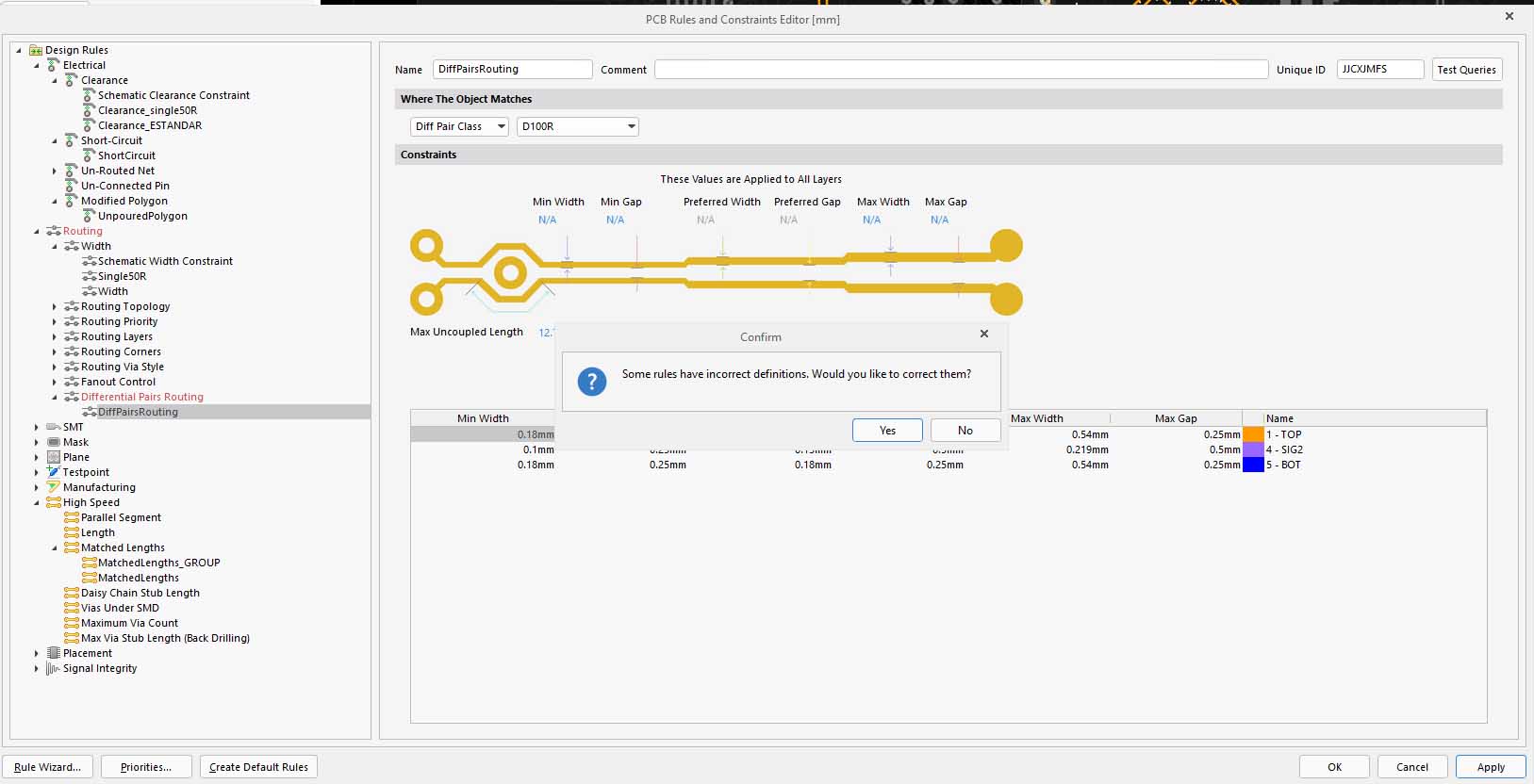The height and width of the screenshot is (784, 1534).
Task: Click the Placement category icon
Action: (54, 653)
